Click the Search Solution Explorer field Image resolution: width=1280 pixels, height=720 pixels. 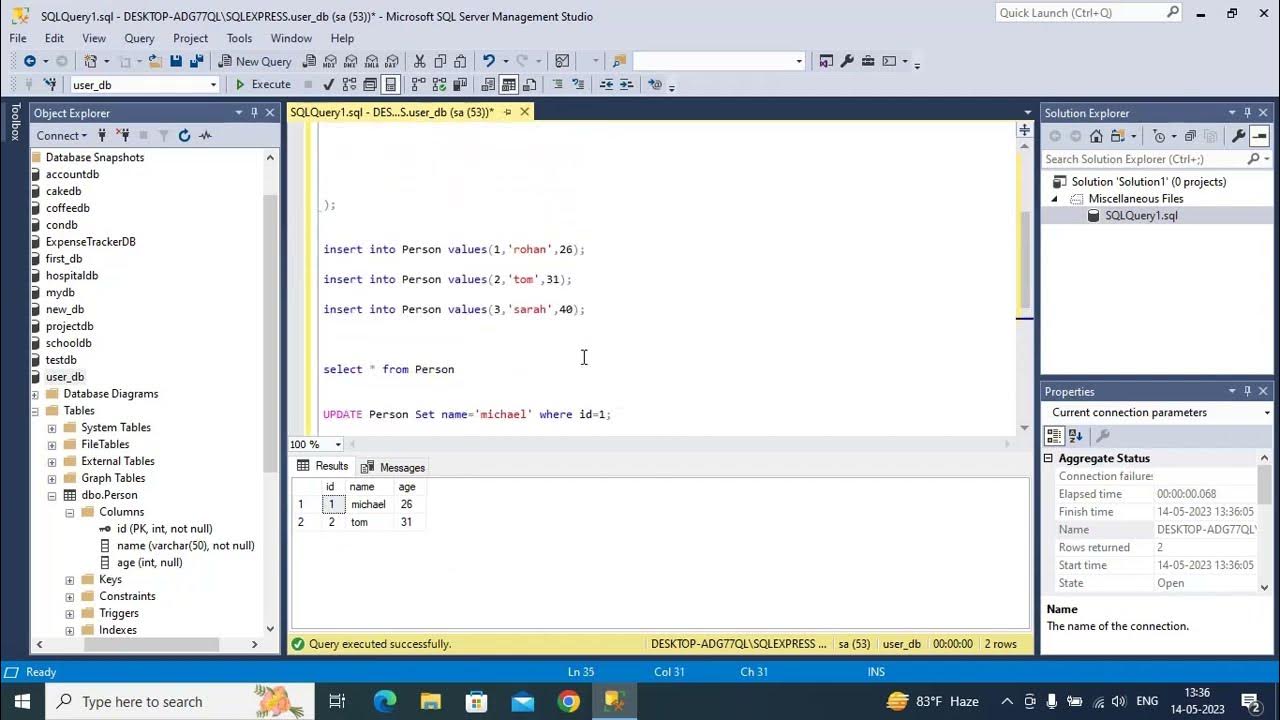click(x=1145, y=159)
